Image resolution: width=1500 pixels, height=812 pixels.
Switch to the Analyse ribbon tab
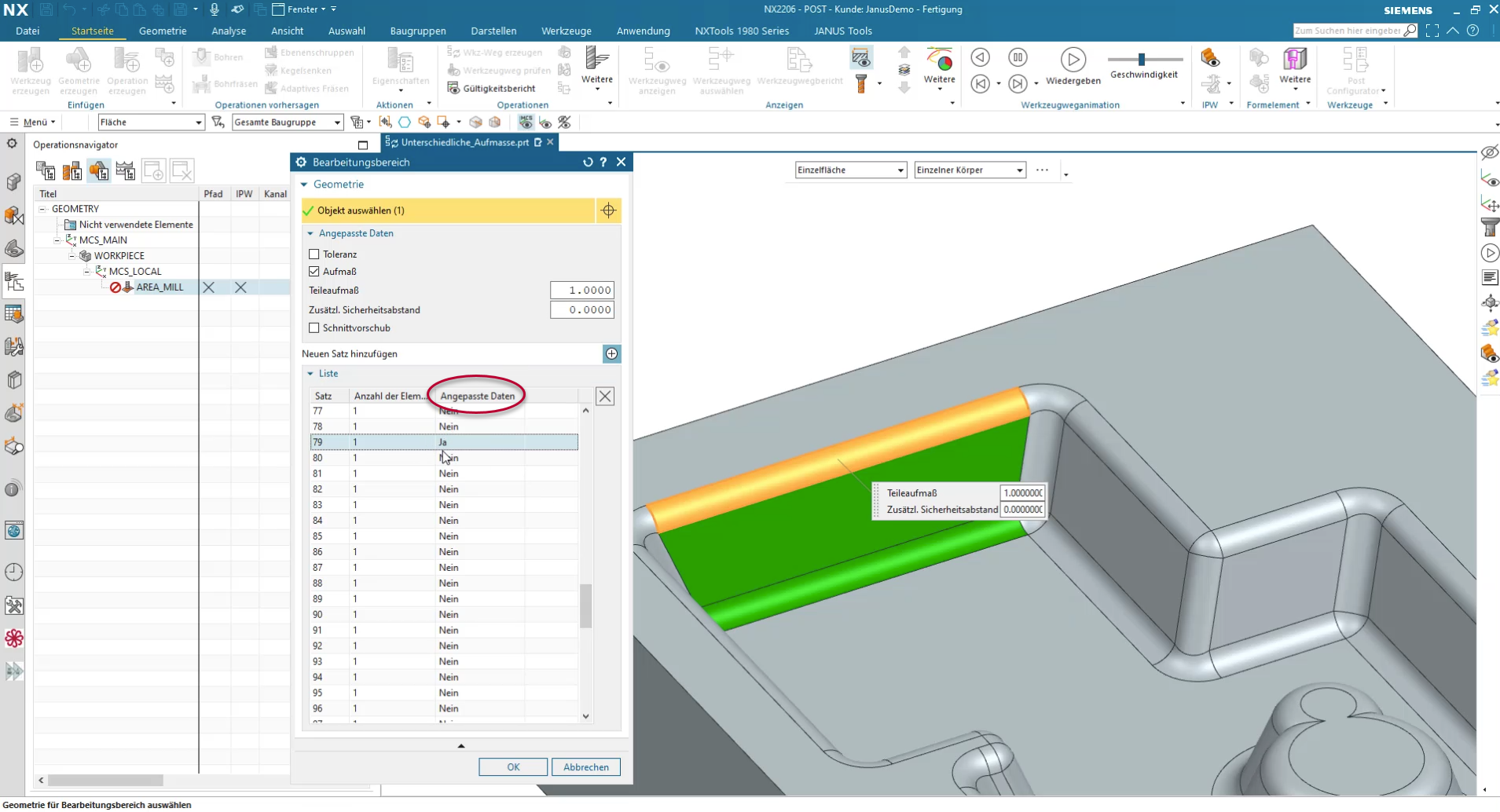tap(229, 31)
